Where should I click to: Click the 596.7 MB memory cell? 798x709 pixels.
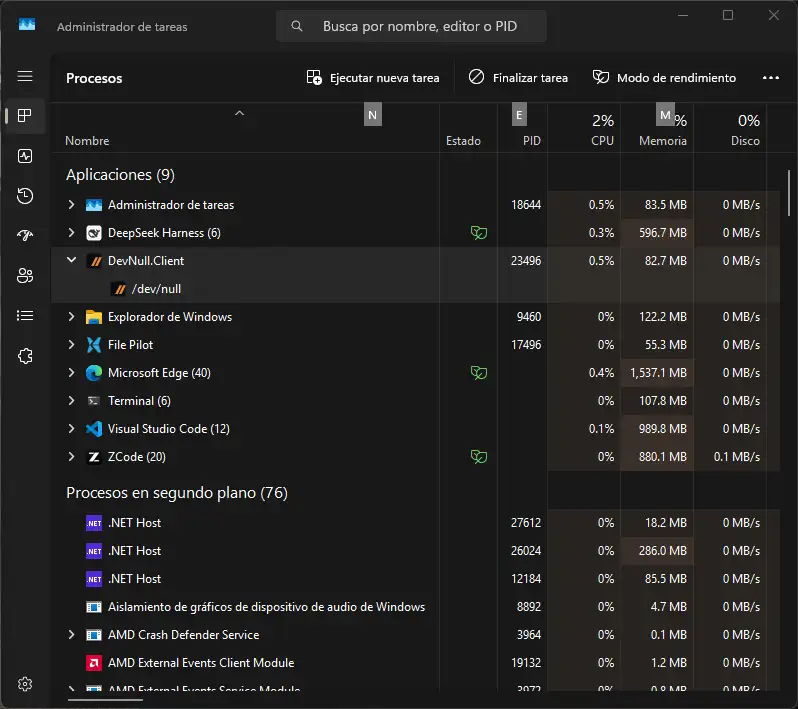tap(657, 233)
